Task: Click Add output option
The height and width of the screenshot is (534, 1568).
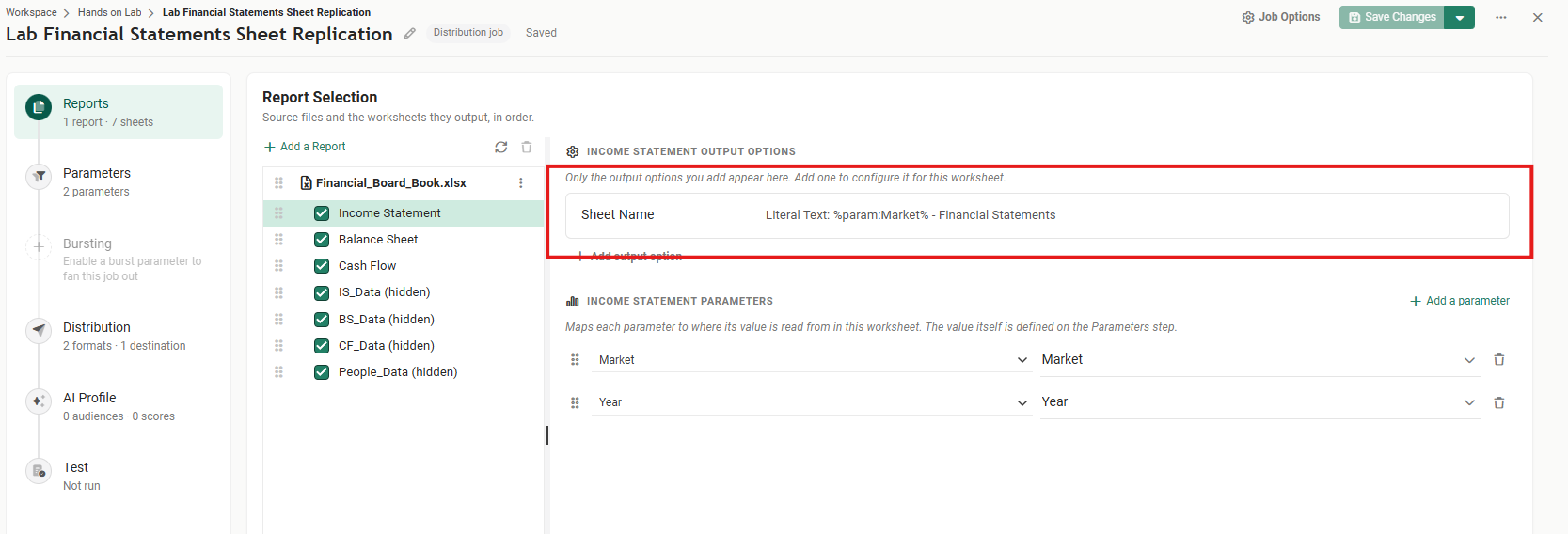Action: pyautogui.click(x=629, y=256)
